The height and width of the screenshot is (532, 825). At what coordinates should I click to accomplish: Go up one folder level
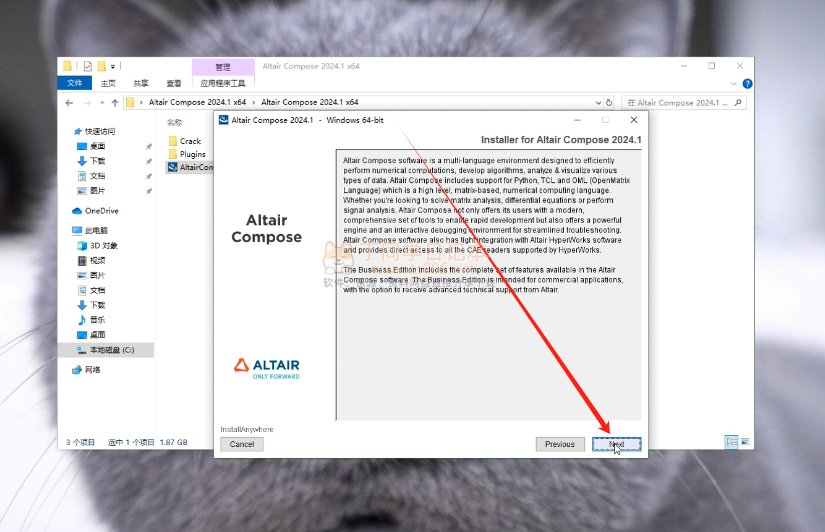(x=115, y=103)
